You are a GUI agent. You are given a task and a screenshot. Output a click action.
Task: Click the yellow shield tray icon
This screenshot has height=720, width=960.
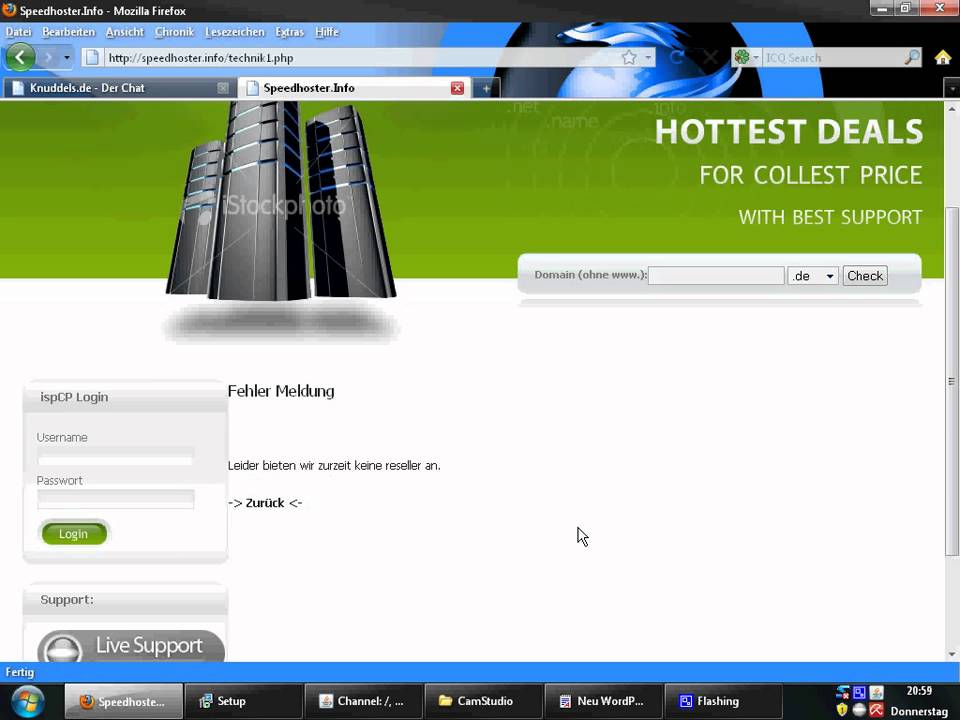pos(842,710)
